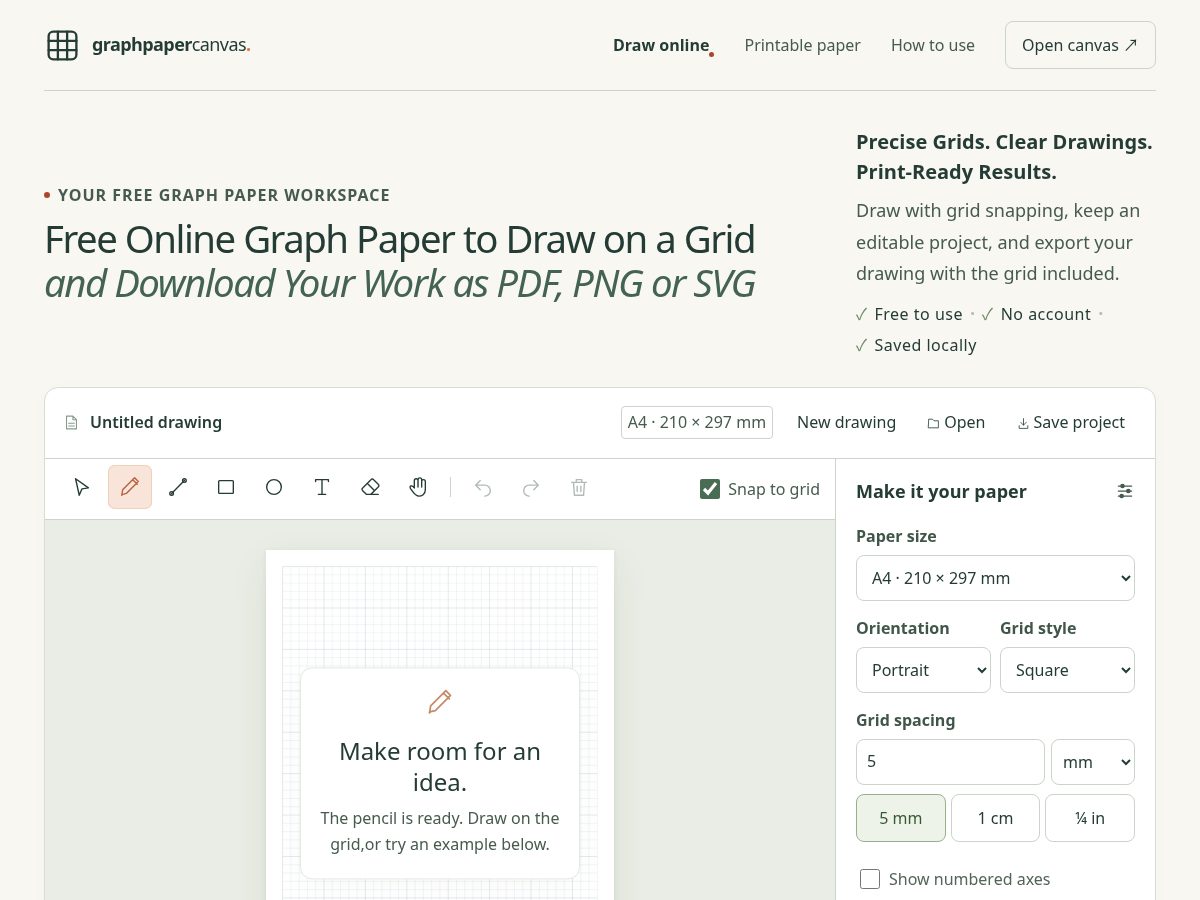Pick the Line tool

click(178, 487)
